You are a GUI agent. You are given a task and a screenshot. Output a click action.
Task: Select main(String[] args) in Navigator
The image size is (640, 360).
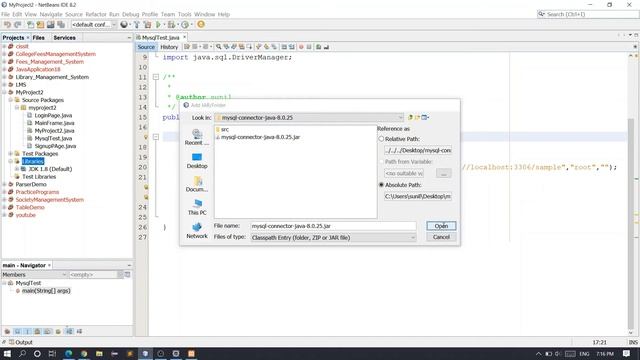point(46,291)
